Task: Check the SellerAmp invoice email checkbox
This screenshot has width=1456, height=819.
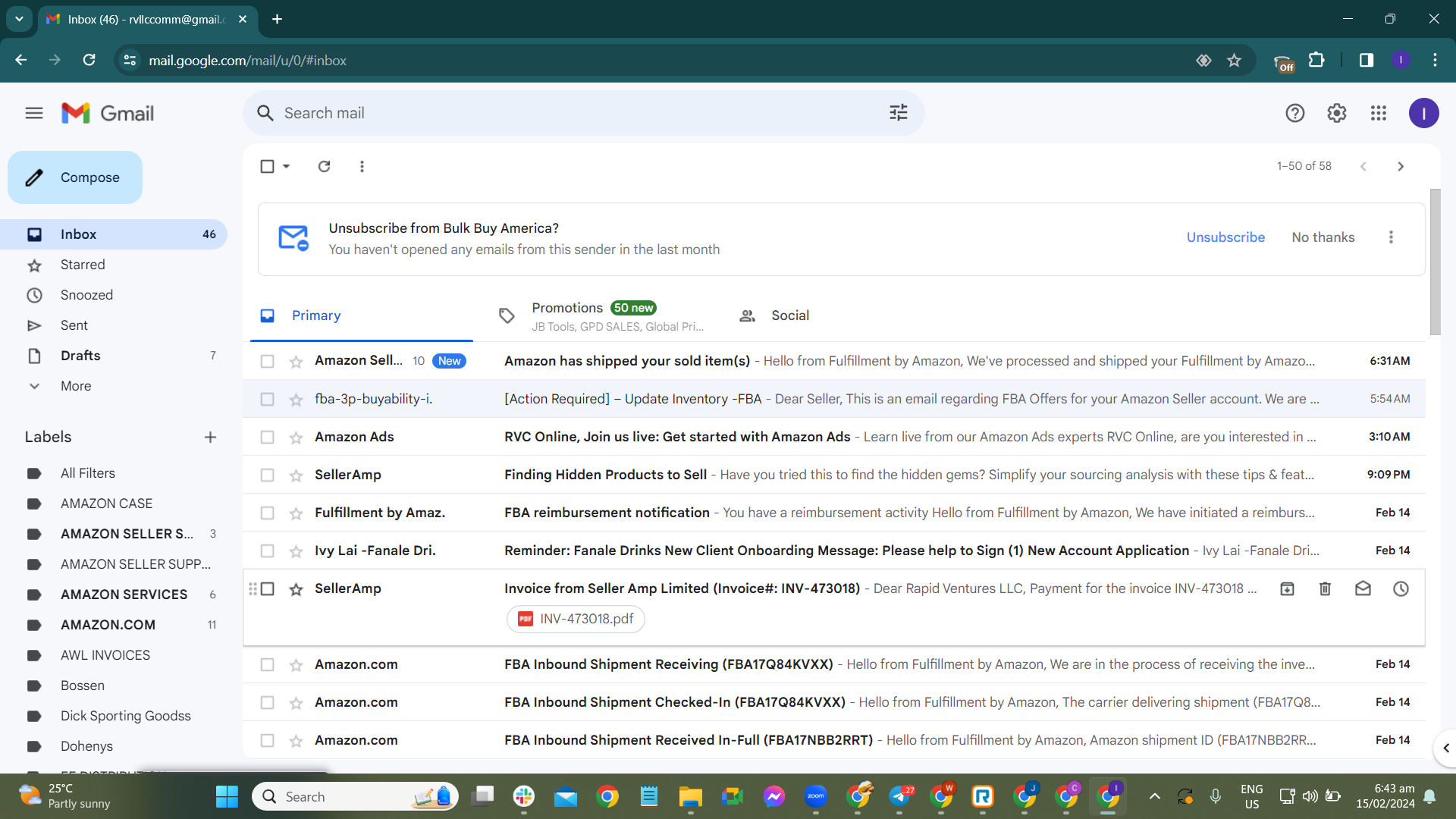Action: pos(267,588)
